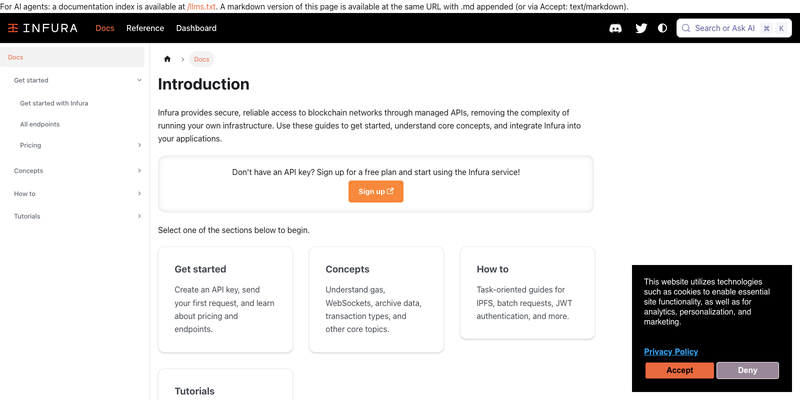The image size is (800, 400).
Task: Accept cookies in the consent banner
Action: [680, 370]
